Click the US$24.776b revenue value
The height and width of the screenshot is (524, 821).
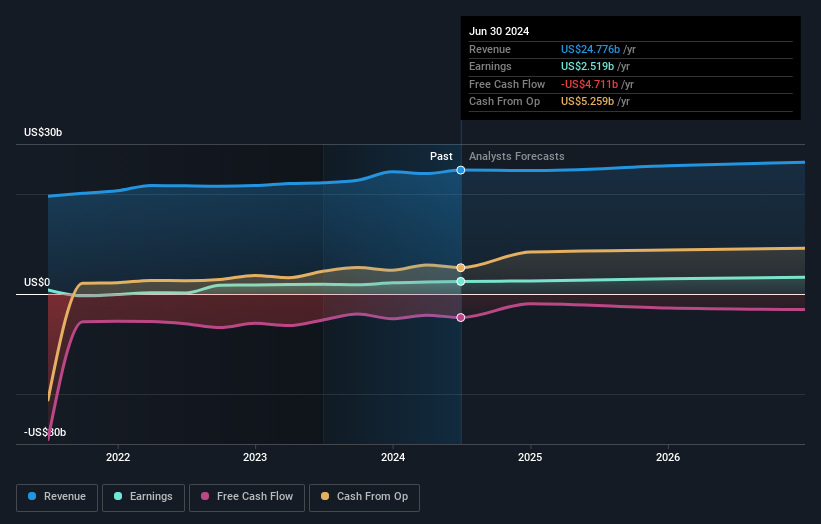click(x=591, y=49)
